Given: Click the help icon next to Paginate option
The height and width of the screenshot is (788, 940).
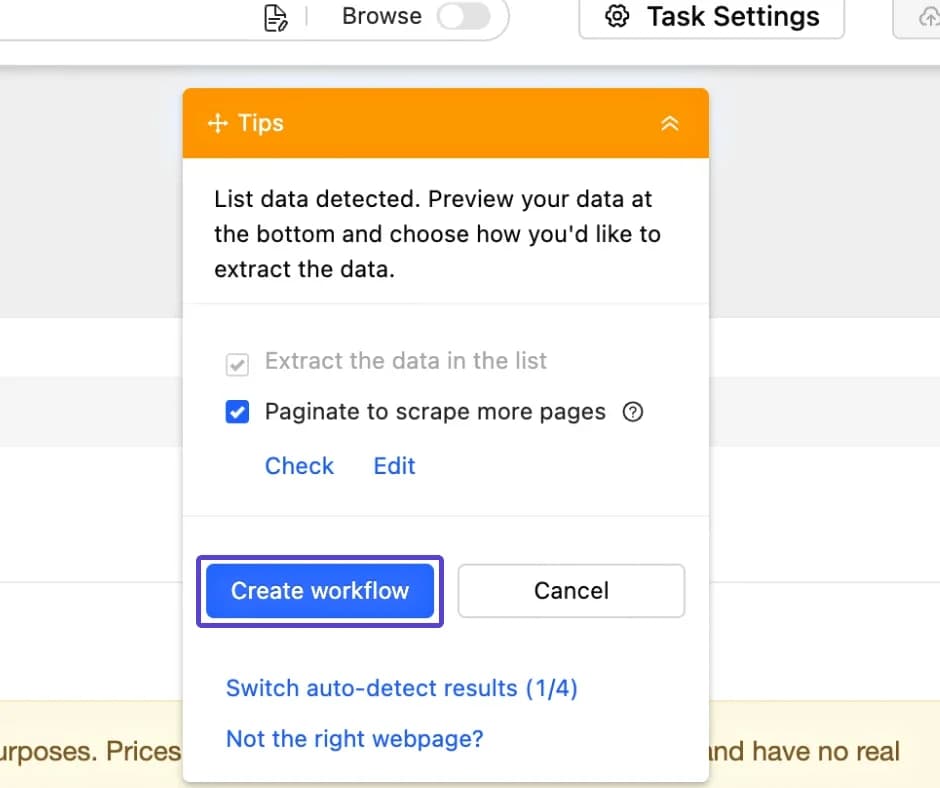Looking at the screenshot, I should tap(632, 412).
